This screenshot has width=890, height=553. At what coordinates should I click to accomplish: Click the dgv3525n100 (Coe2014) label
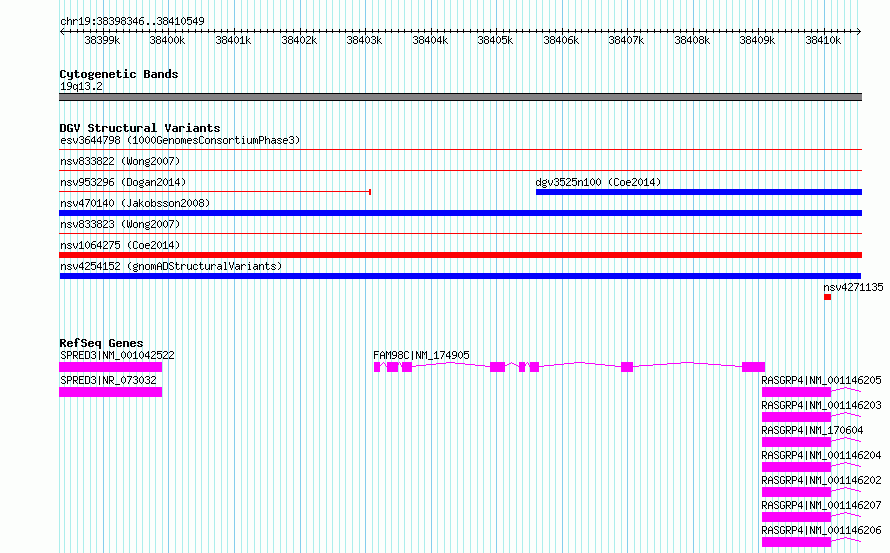pos(598,182)
